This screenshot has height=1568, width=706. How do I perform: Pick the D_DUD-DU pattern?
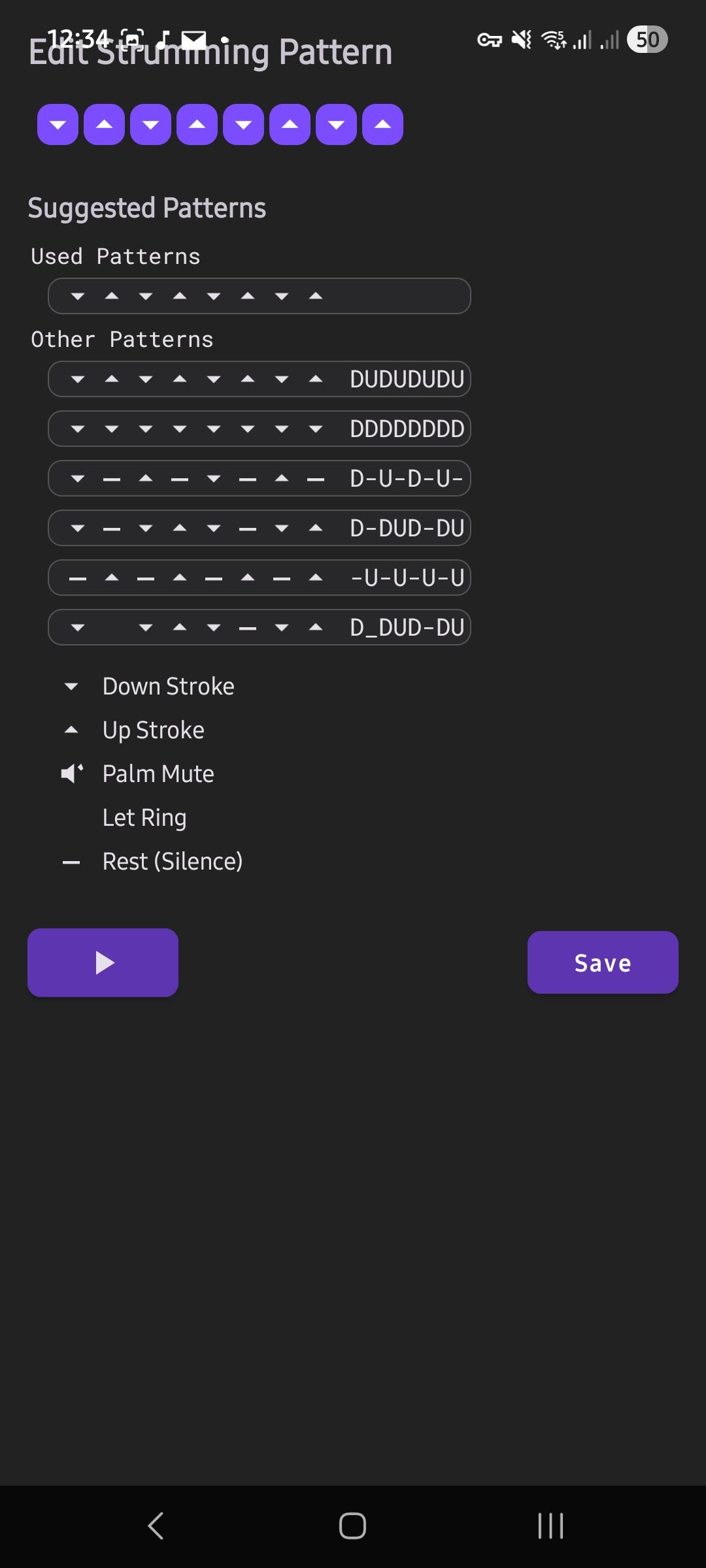260,627
